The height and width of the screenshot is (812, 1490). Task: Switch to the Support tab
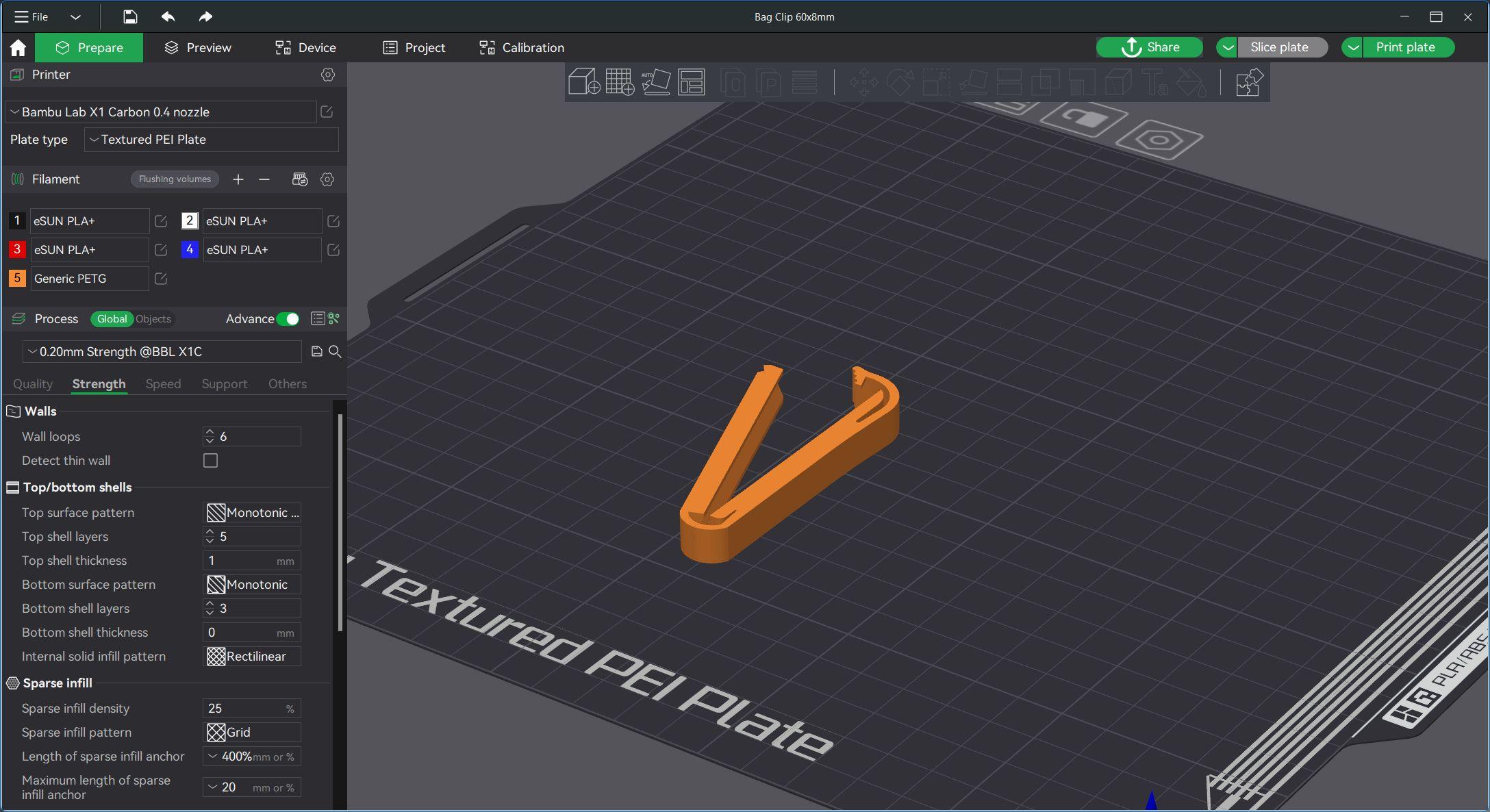(x=224, y=383)
